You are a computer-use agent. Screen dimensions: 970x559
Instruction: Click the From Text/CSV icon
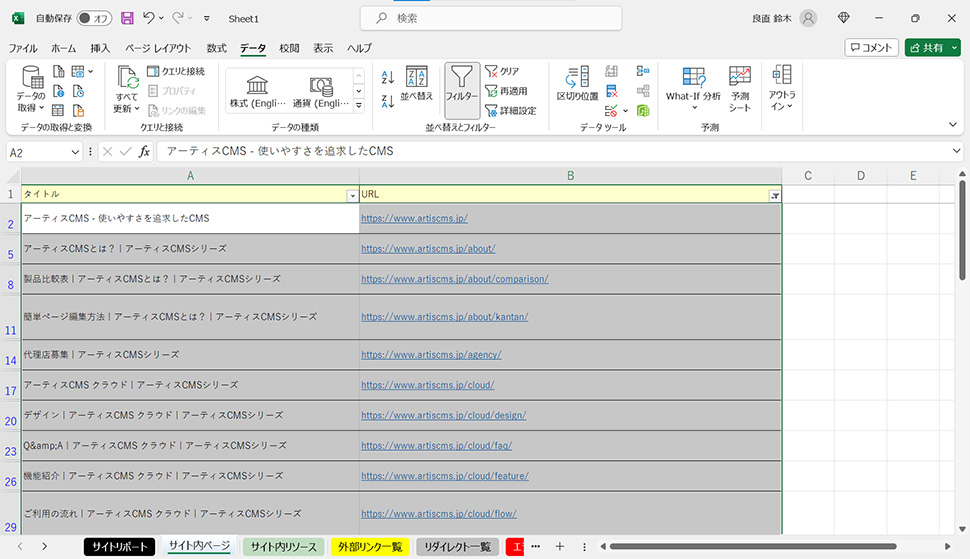pos(58,72)
